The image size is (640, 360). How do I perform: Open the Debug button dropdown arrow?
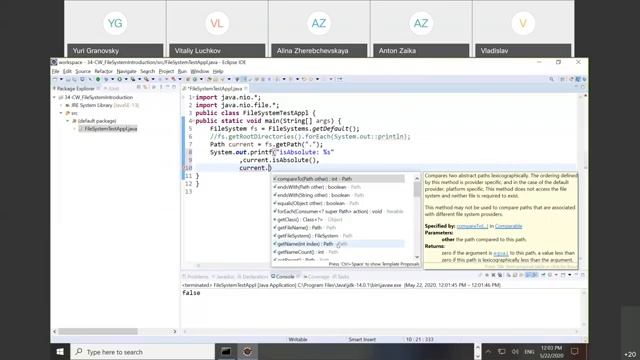pyautogui.click(x=112, y=79)
